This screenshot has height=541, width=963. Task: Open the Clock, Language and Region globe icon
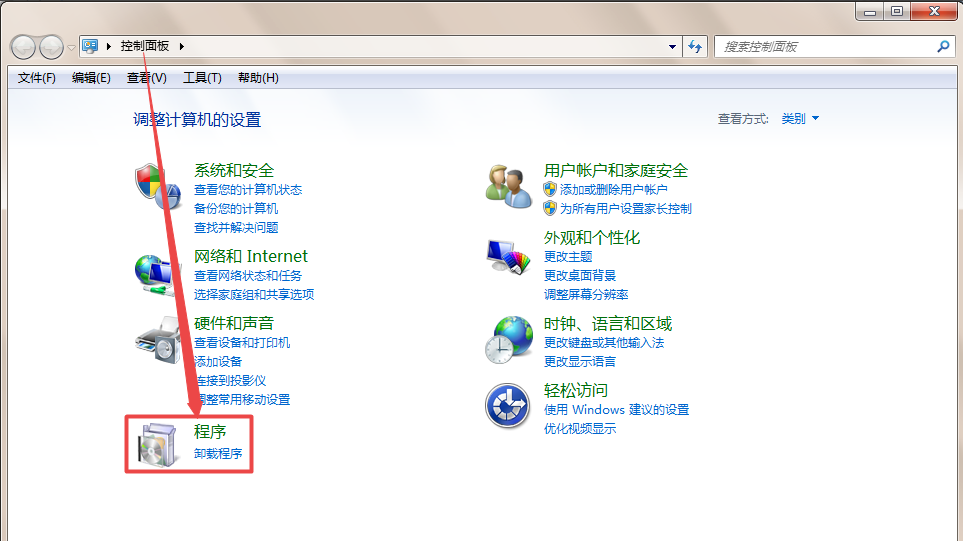coord(508,340)
